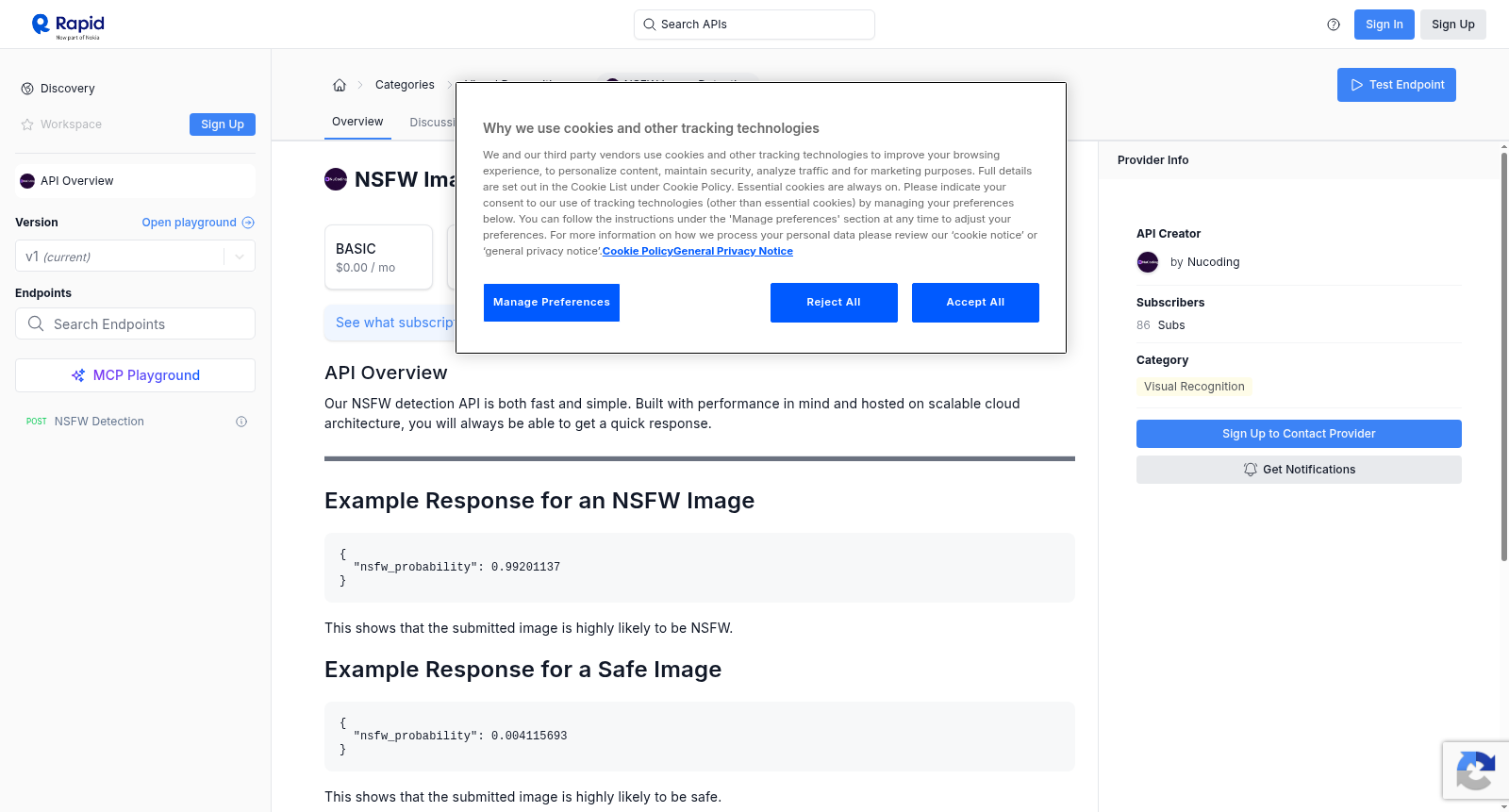The width and height of the screenshot is (1509, 812).
Task: Open the MCP Playground
Action: (135, 375)
